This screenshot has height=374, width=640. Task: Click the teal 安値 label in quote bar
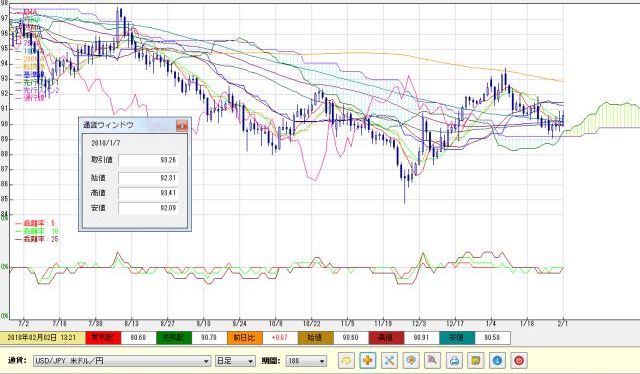point(457,338)
